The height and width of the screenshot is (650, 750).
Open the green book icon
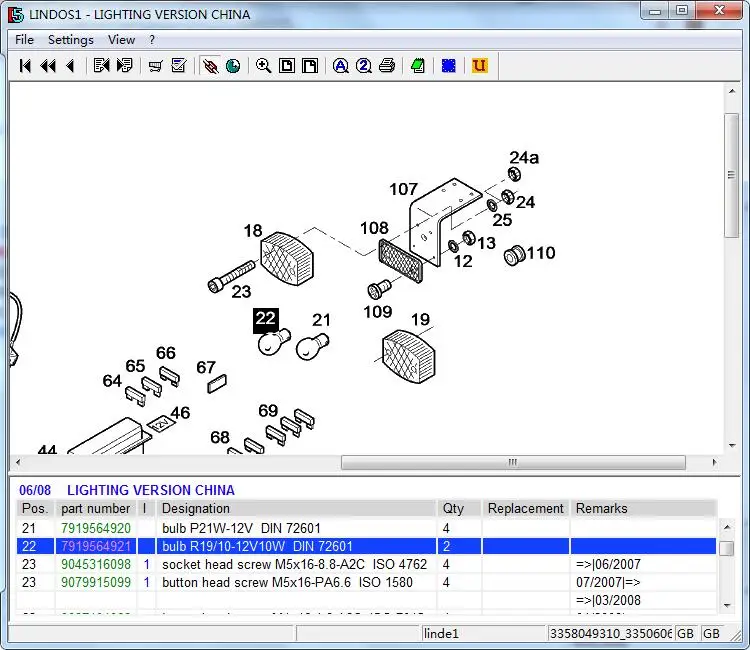418,66
